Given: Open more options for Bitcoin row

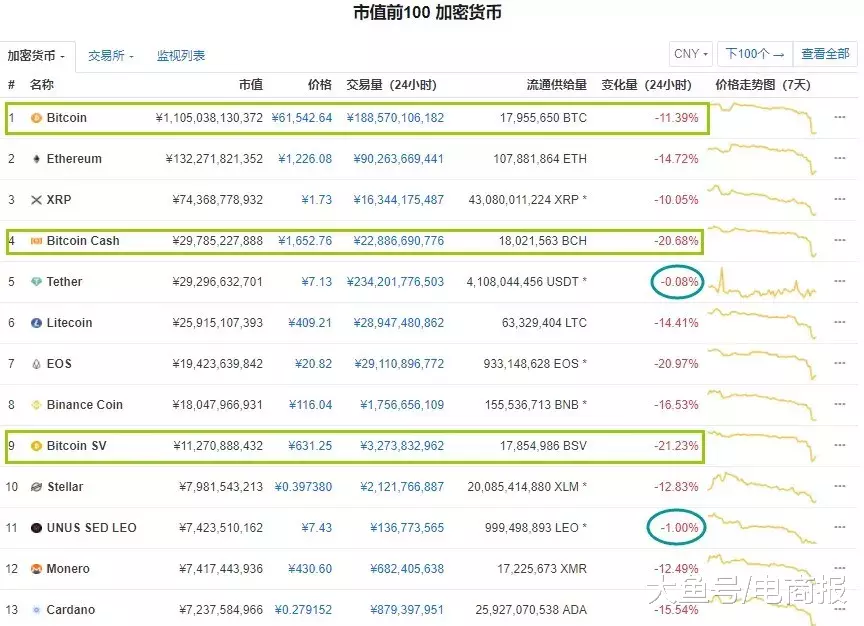Looking at the screenshot, I should coord(840,117).
